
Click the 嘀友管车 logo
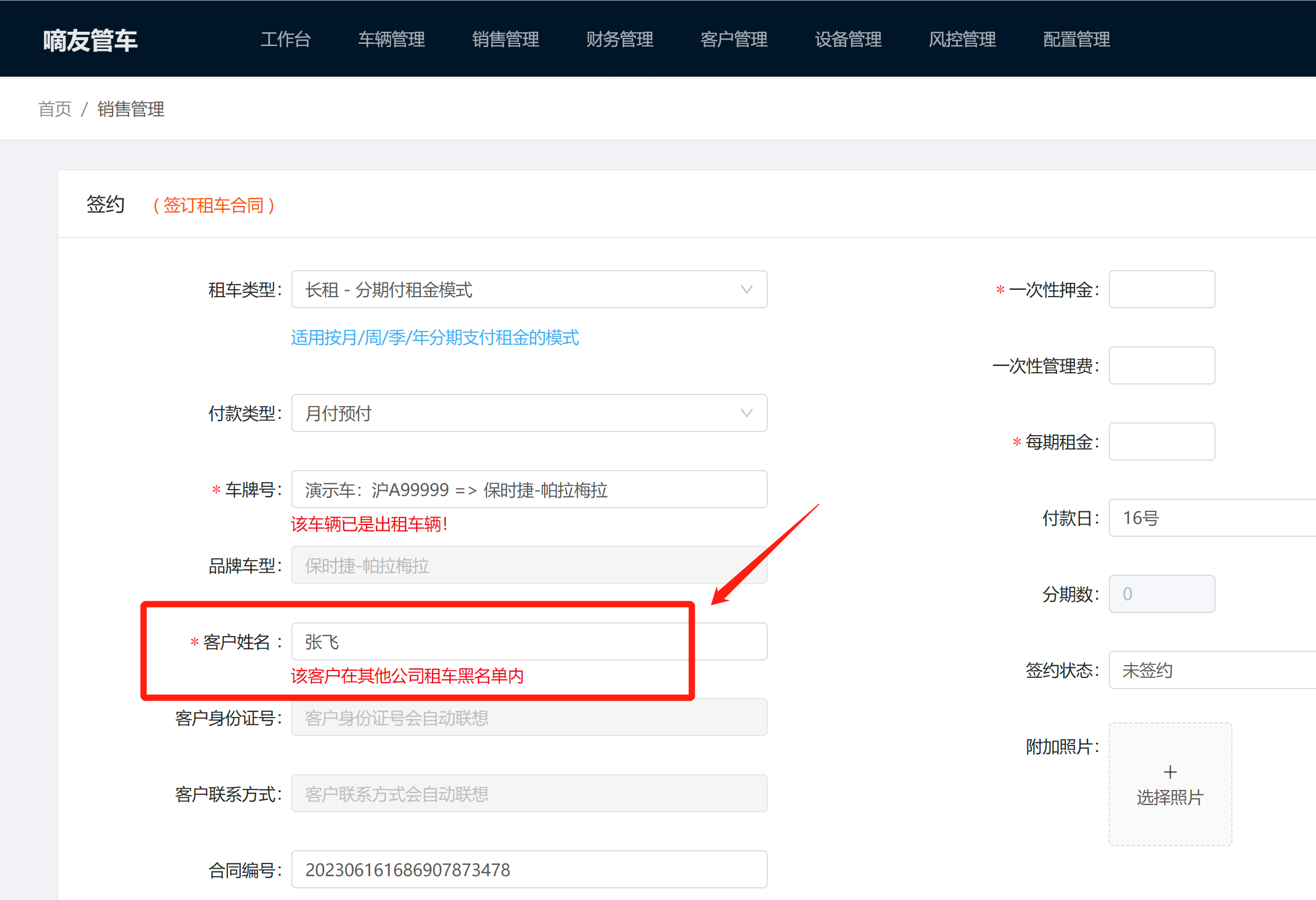(90, 40)
